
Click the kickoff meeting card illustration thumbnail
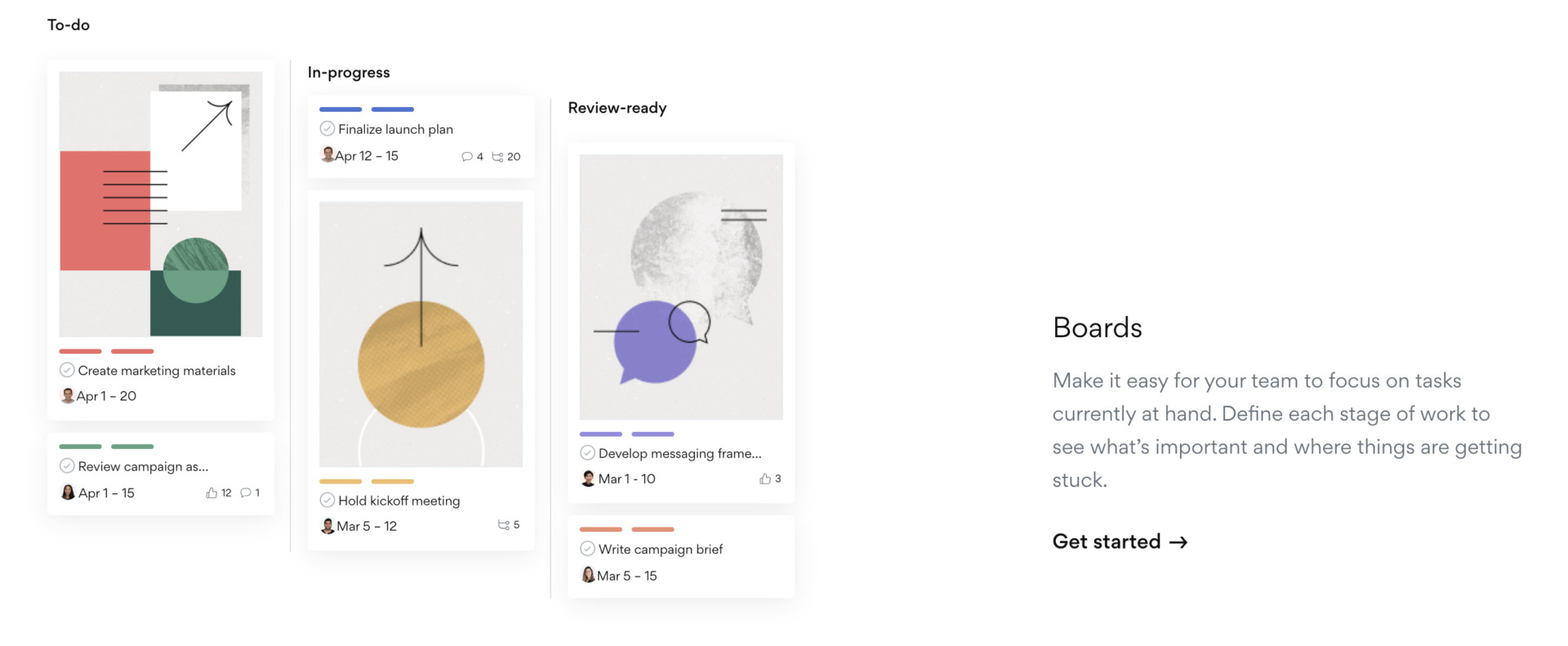[420, 332]
